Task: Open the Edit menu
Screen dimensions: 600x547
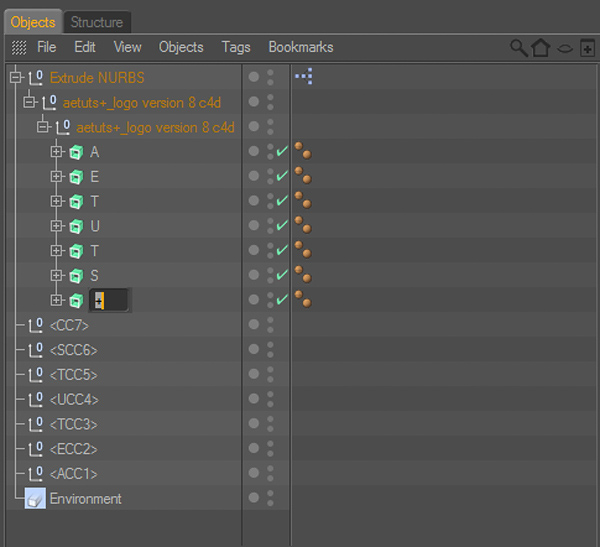Action: 85,47
